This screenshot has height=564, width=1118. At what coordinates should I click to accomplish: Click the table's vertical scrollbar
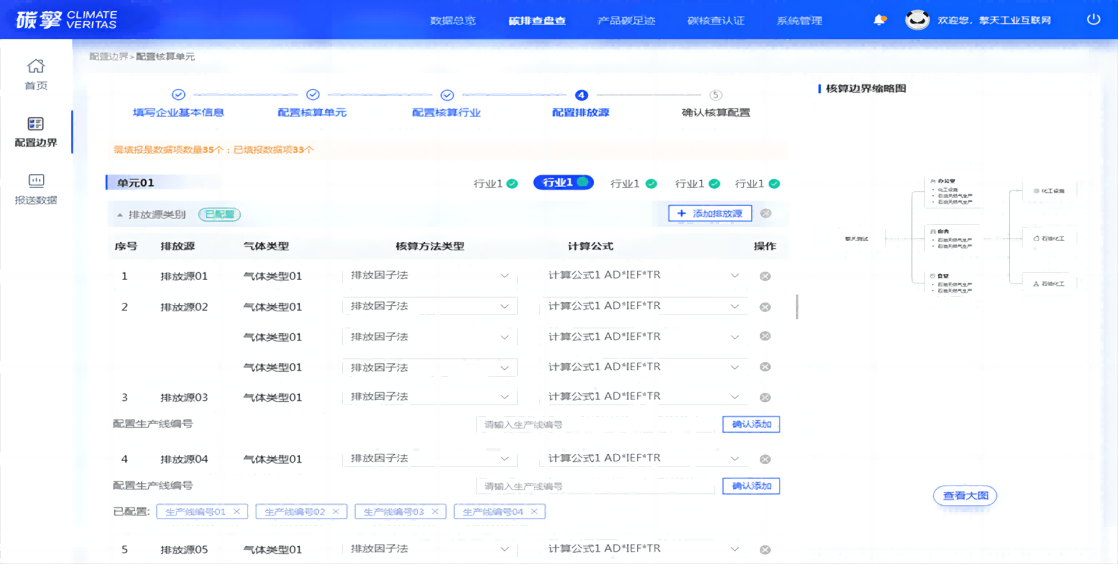tap(796, 307)
